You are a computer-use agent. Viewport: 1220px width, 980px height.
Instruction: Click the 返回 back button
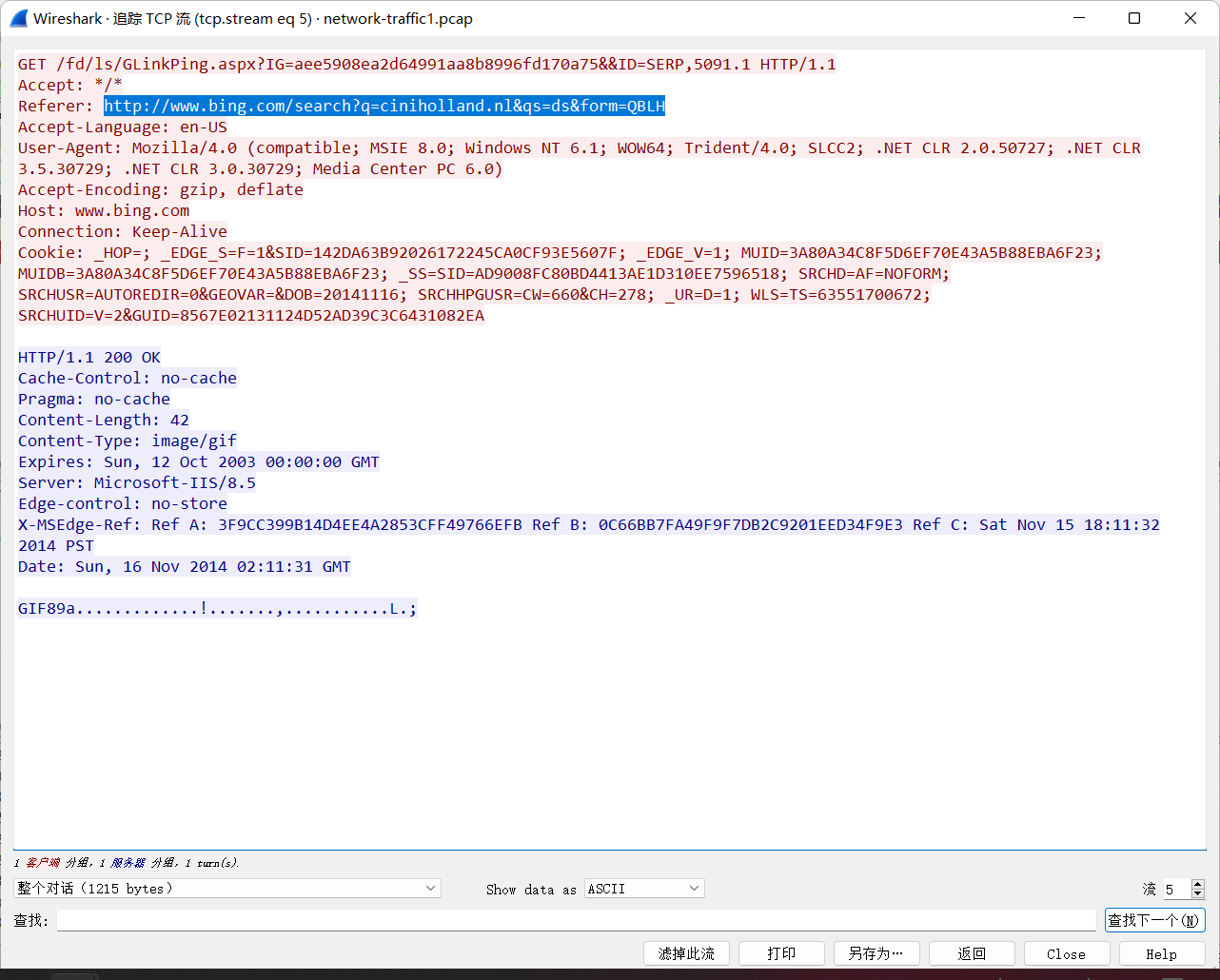point(972,953)
